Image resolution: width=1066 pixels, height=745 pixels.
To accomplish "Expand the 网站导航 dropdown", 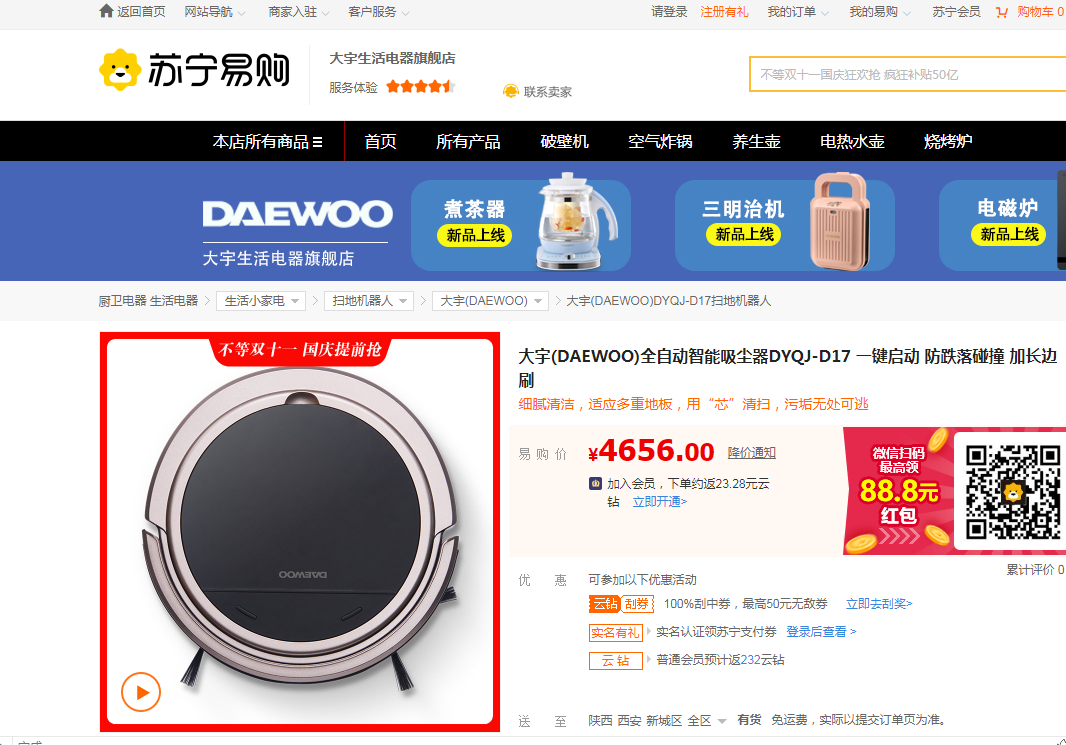I will [x=215, y=12].
